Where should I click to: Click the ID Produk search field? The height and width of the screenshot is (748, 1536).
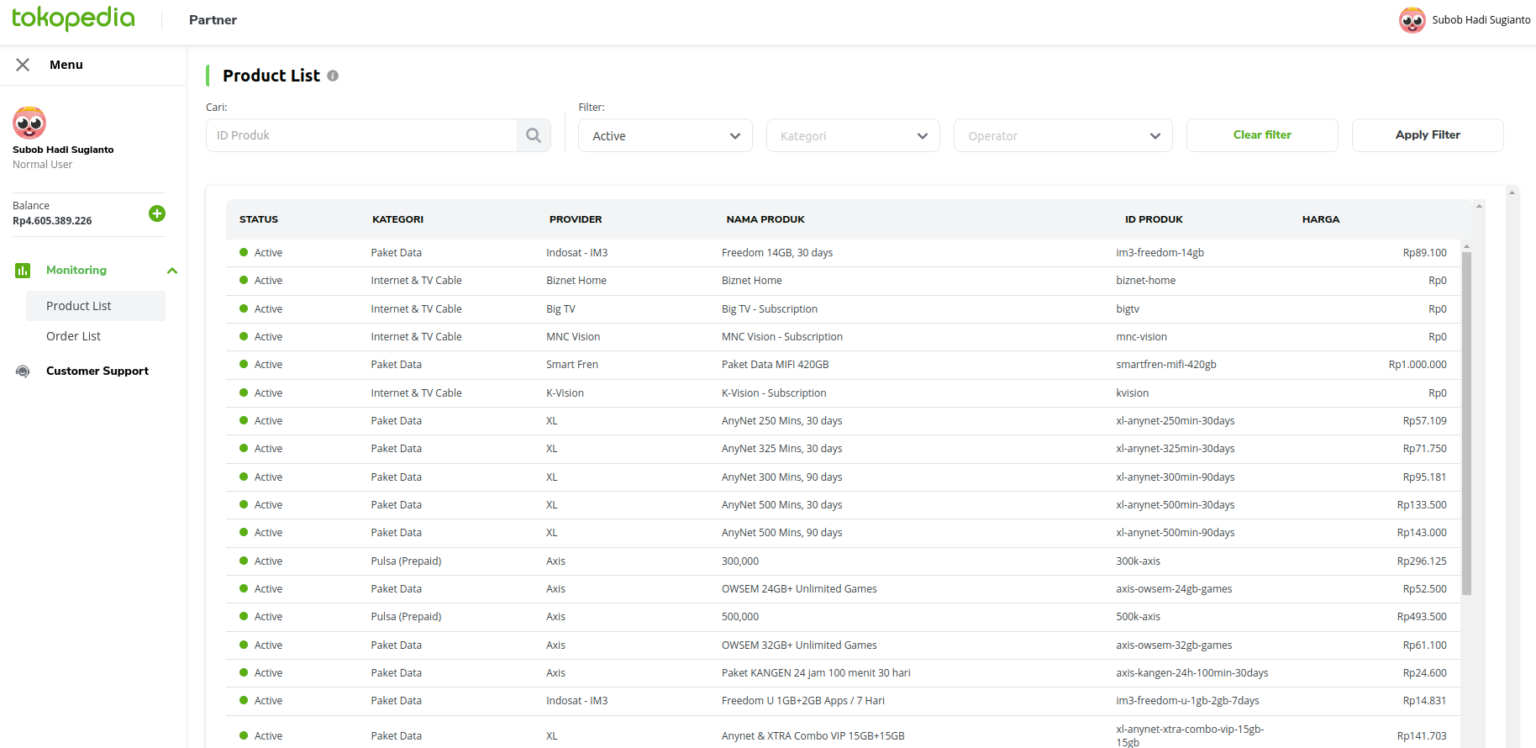pos(361,136)
